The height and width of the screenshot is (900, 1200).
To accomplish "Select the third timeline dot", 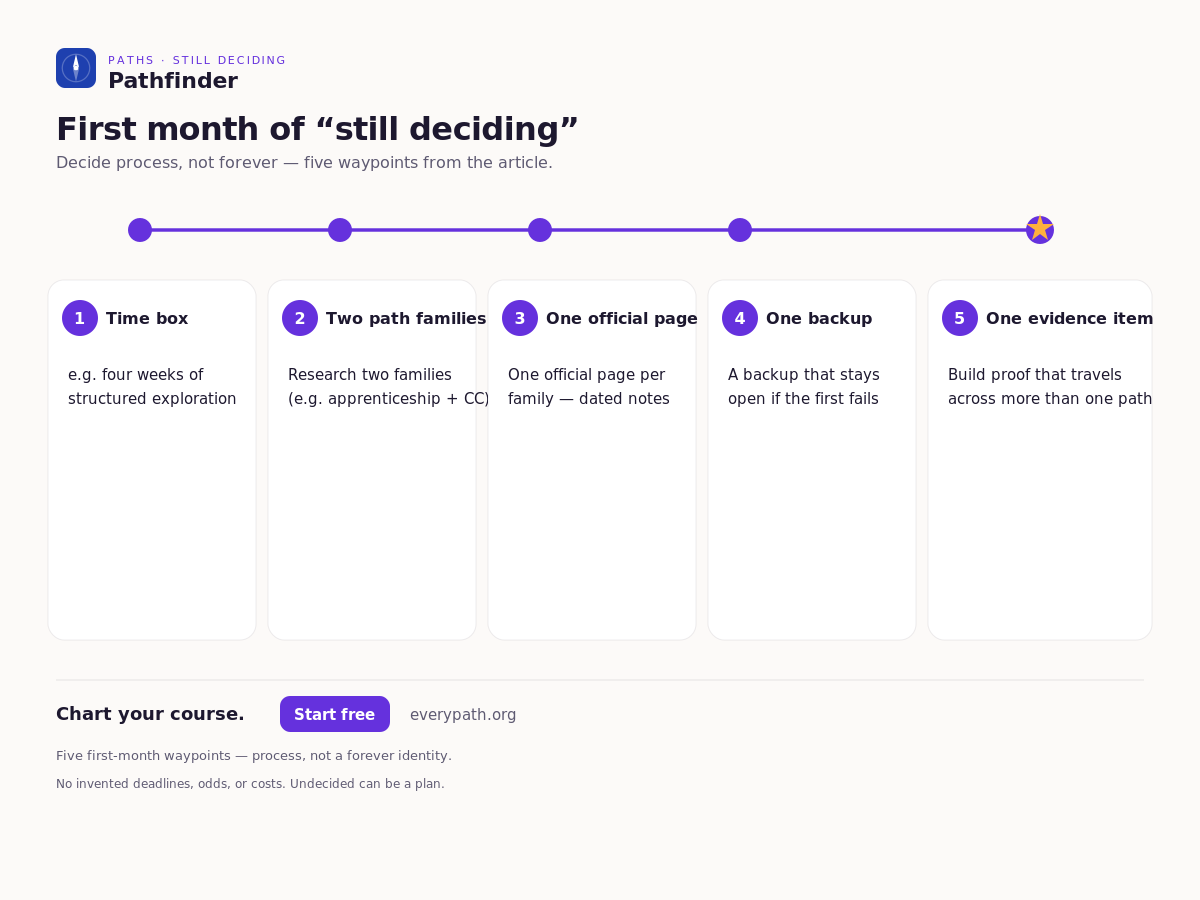I will pyautogui.click(x=540, y=230).
